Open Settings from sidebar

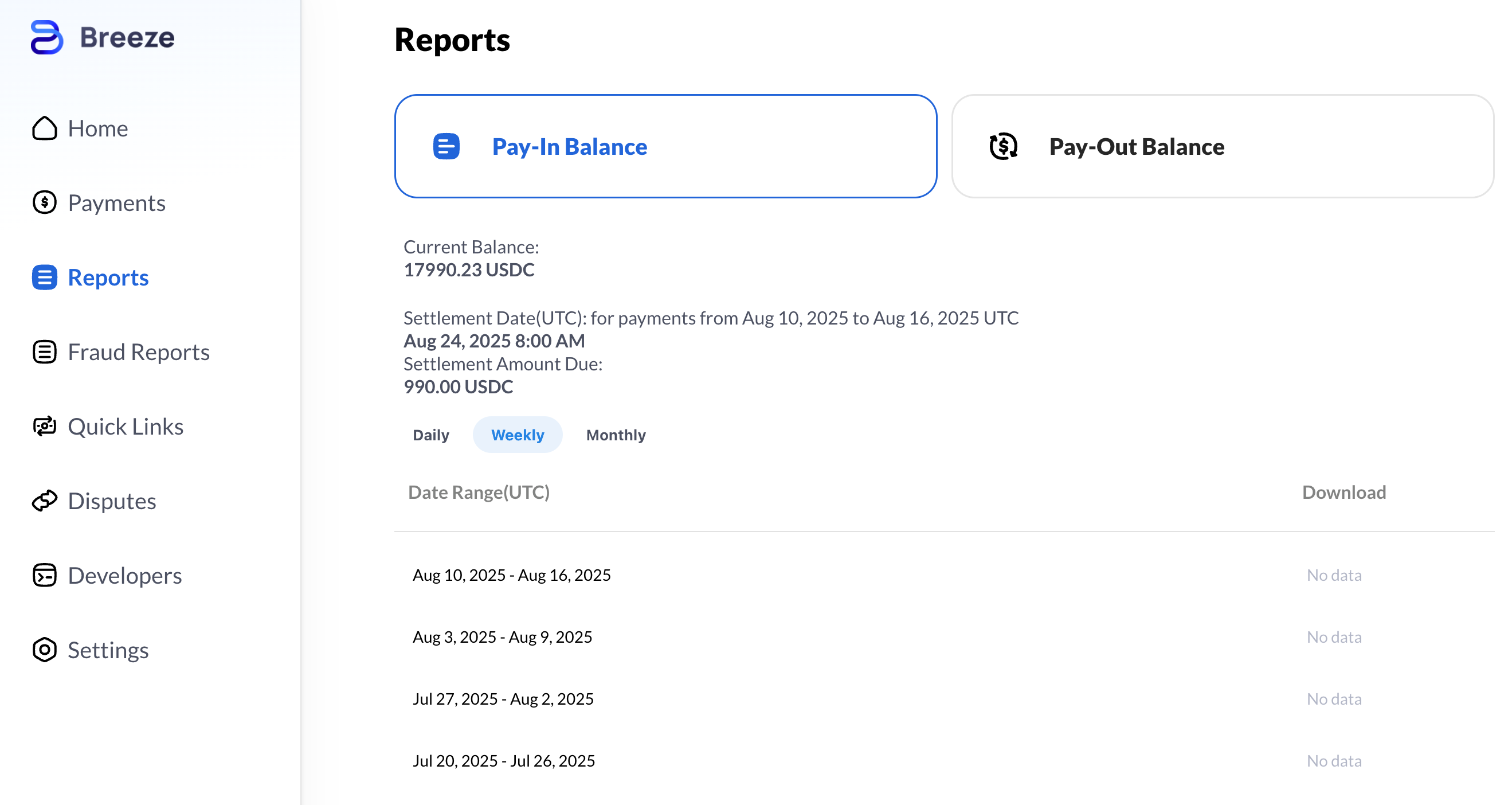point(108,650)
